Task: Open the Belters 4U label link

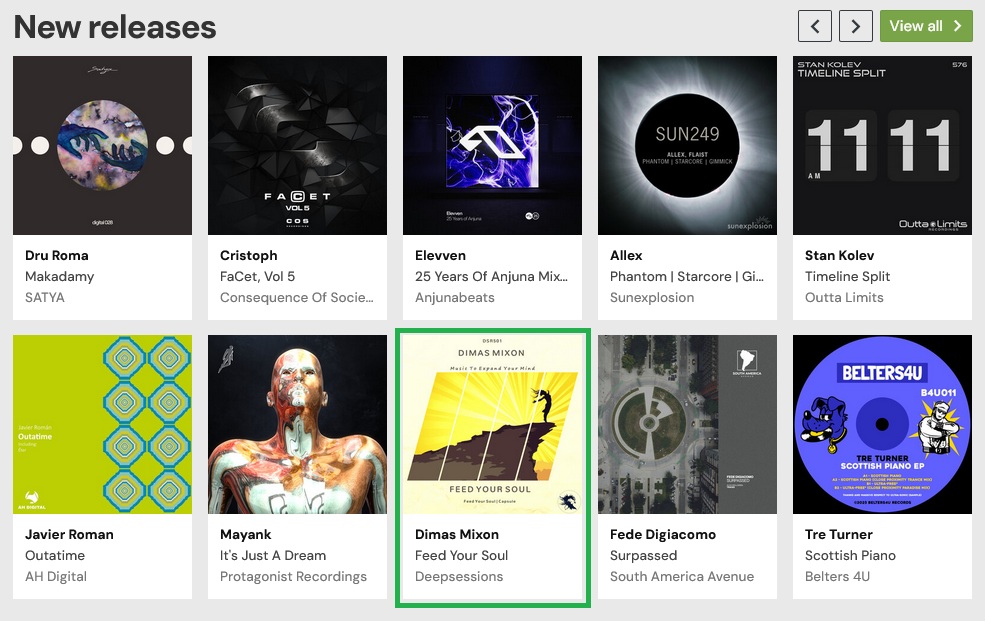Action: coord(837,576)
